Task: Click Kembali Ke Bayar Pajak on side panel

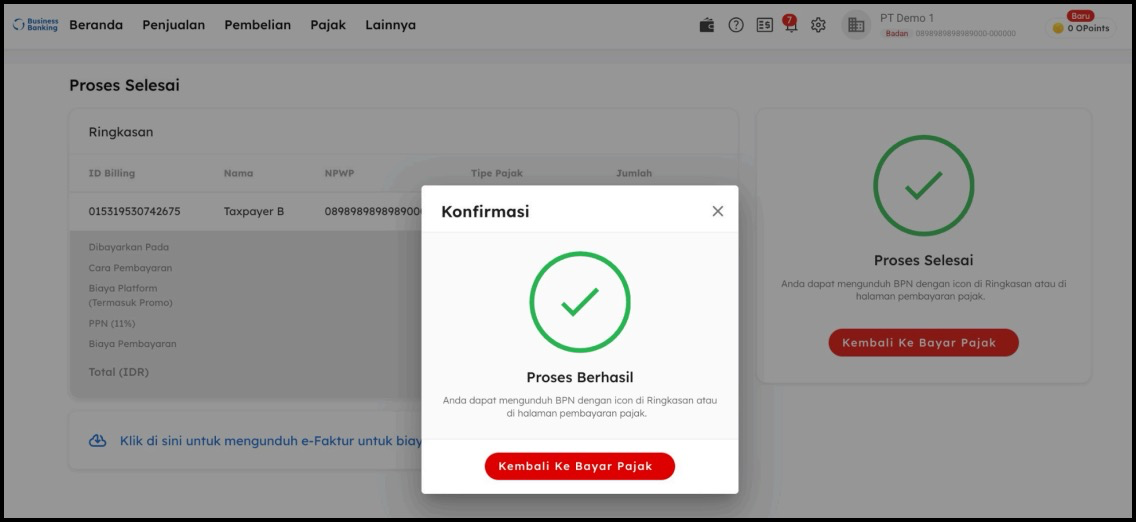Action: point(924,342)
